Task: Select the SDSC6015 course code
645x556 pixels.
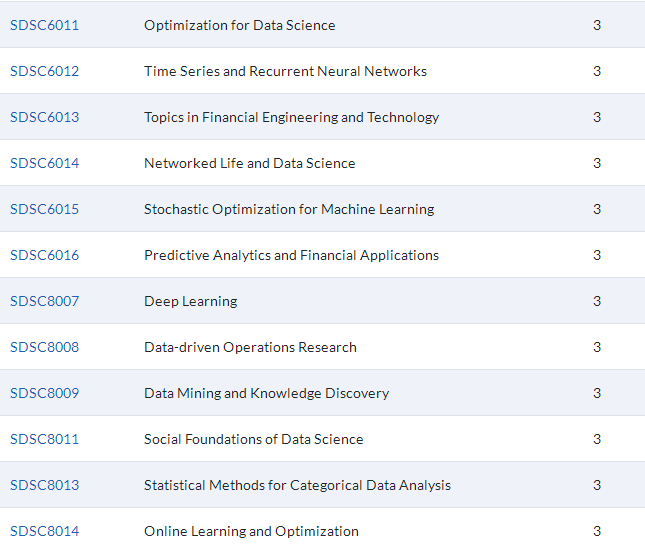Action: pyautogui.click(x=44, y=209)
